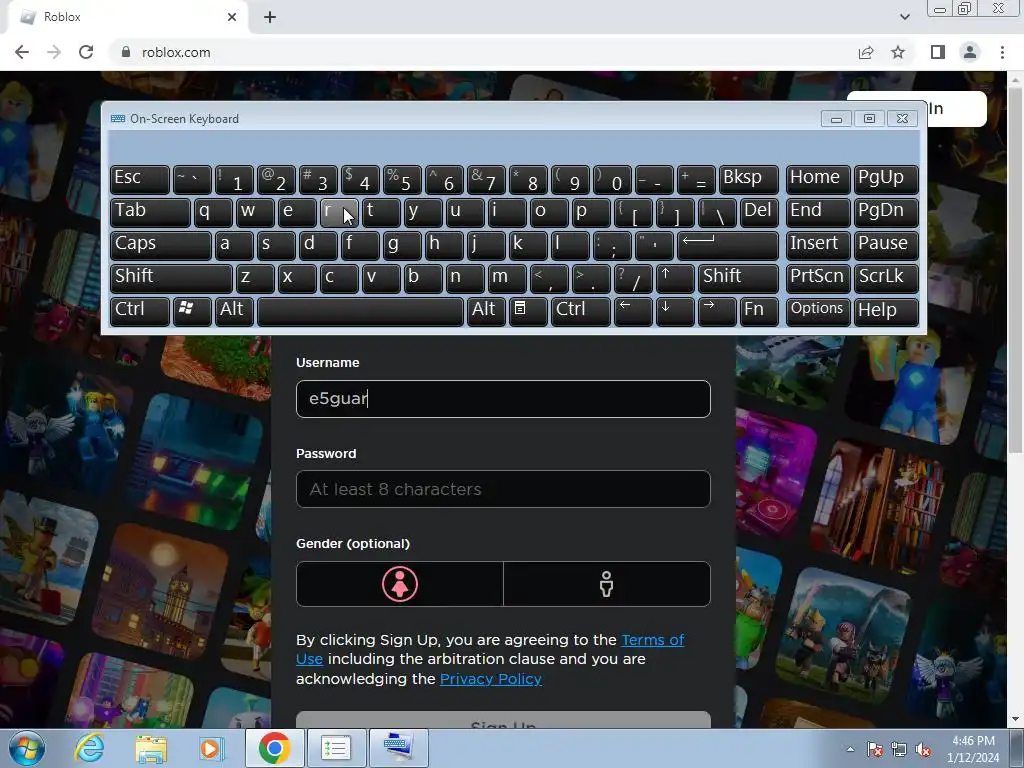This screenshot has width=1024, height=768.
Task: Open new browser tab with plus
Action: [x=270, y=17]
